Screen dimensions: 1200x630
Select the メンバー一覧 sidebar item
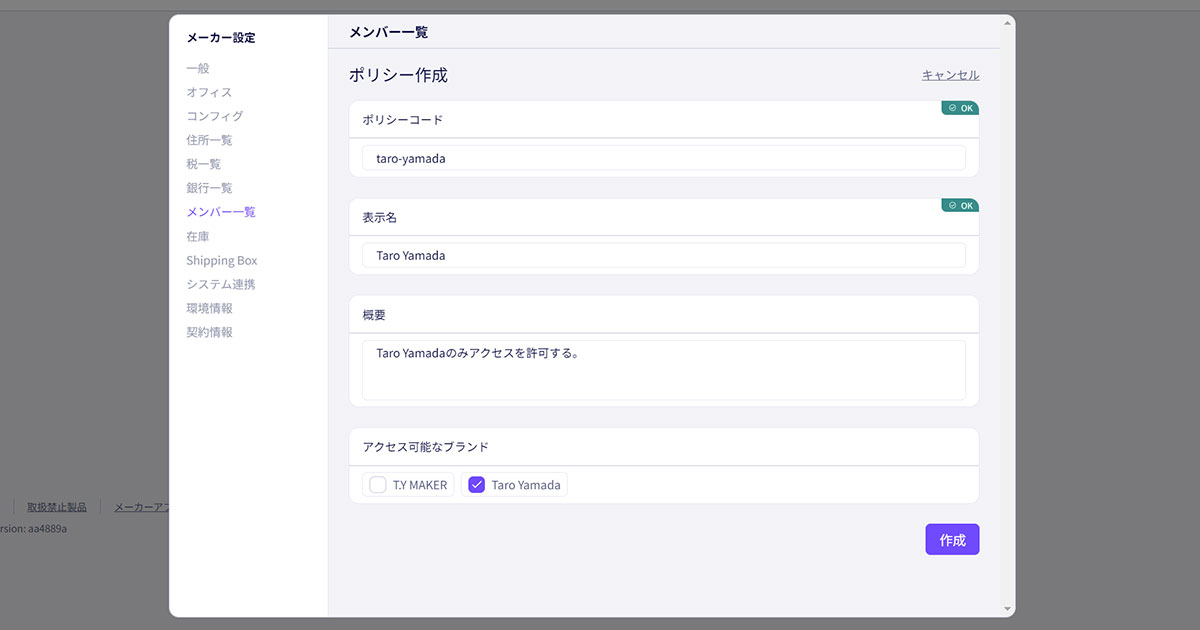pos(220,212)
